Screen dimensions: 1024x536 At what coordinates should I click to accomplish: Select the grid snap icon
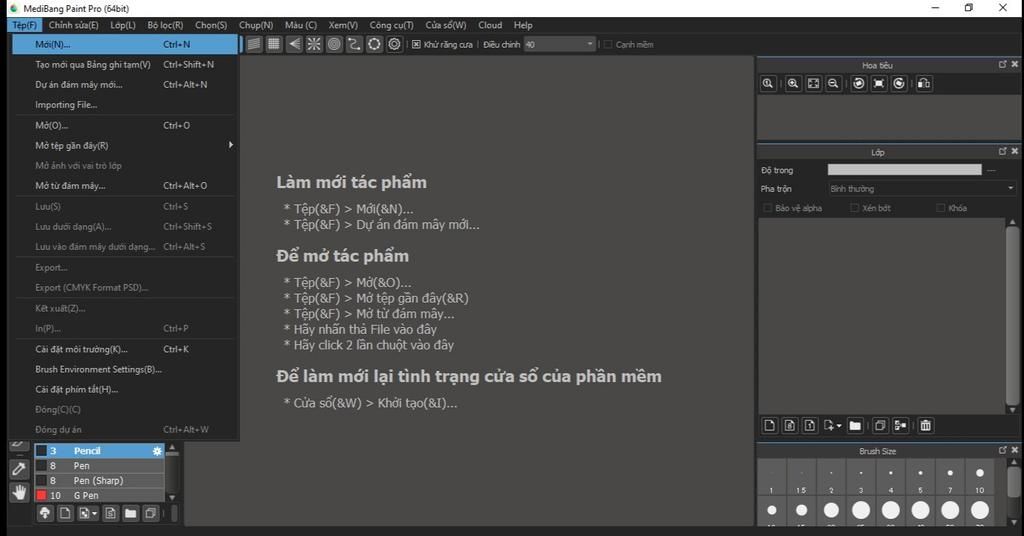click(274, 44)
